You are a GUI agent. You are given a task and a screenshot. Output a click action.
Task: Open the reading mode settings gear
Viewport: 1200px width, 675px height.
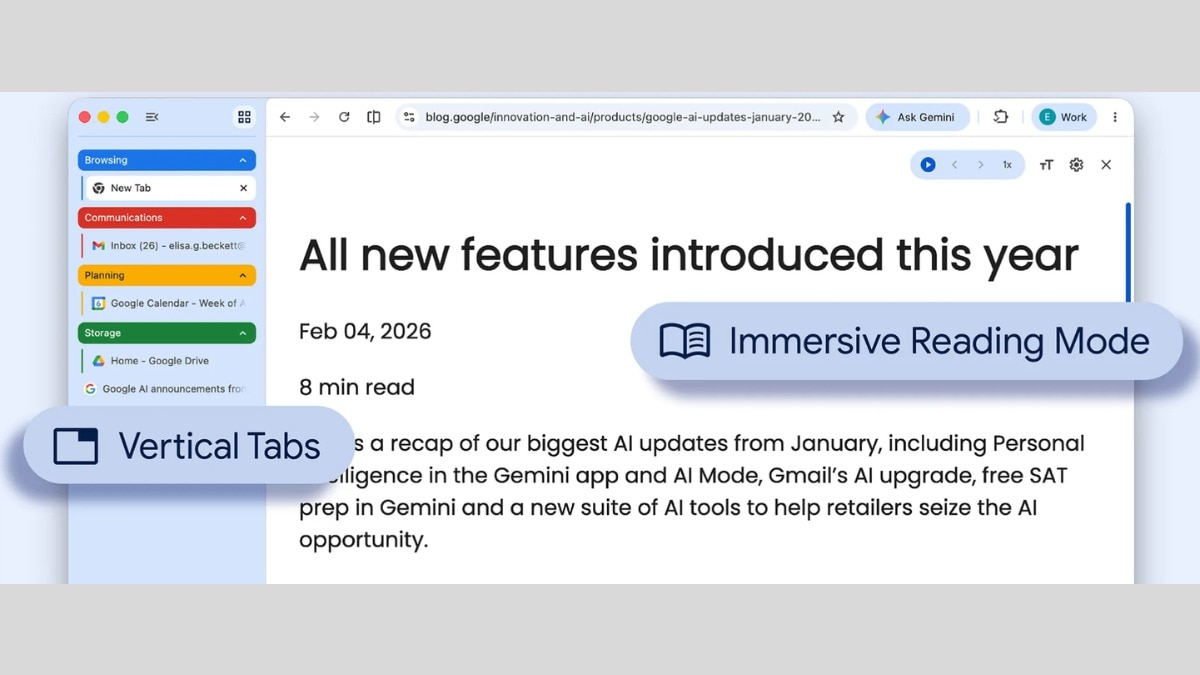pos(1076,164)
